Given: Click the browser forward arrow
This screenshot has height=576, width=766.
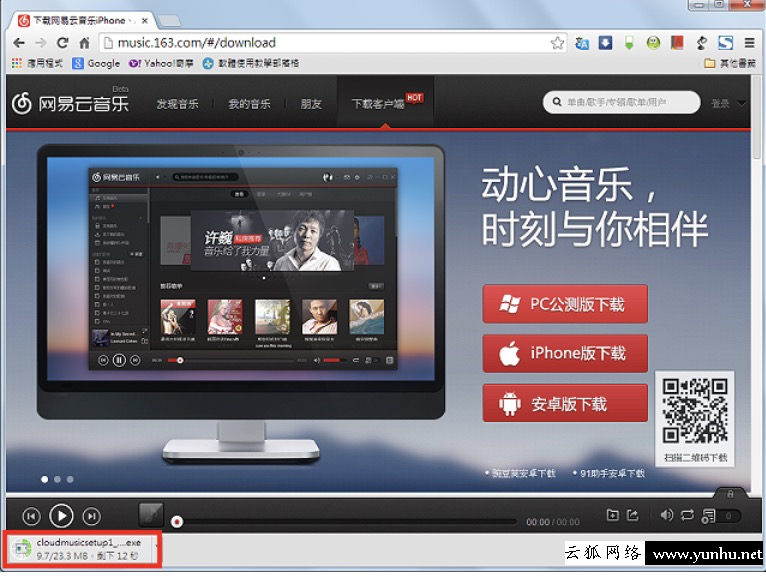Looking at the screenshot, I should [x=41, y=43].
